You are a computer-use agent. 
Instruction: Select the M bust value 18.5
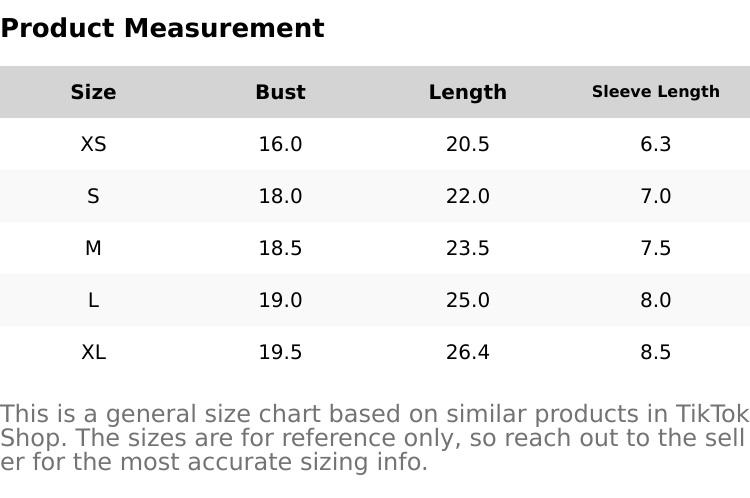[280, 248]
